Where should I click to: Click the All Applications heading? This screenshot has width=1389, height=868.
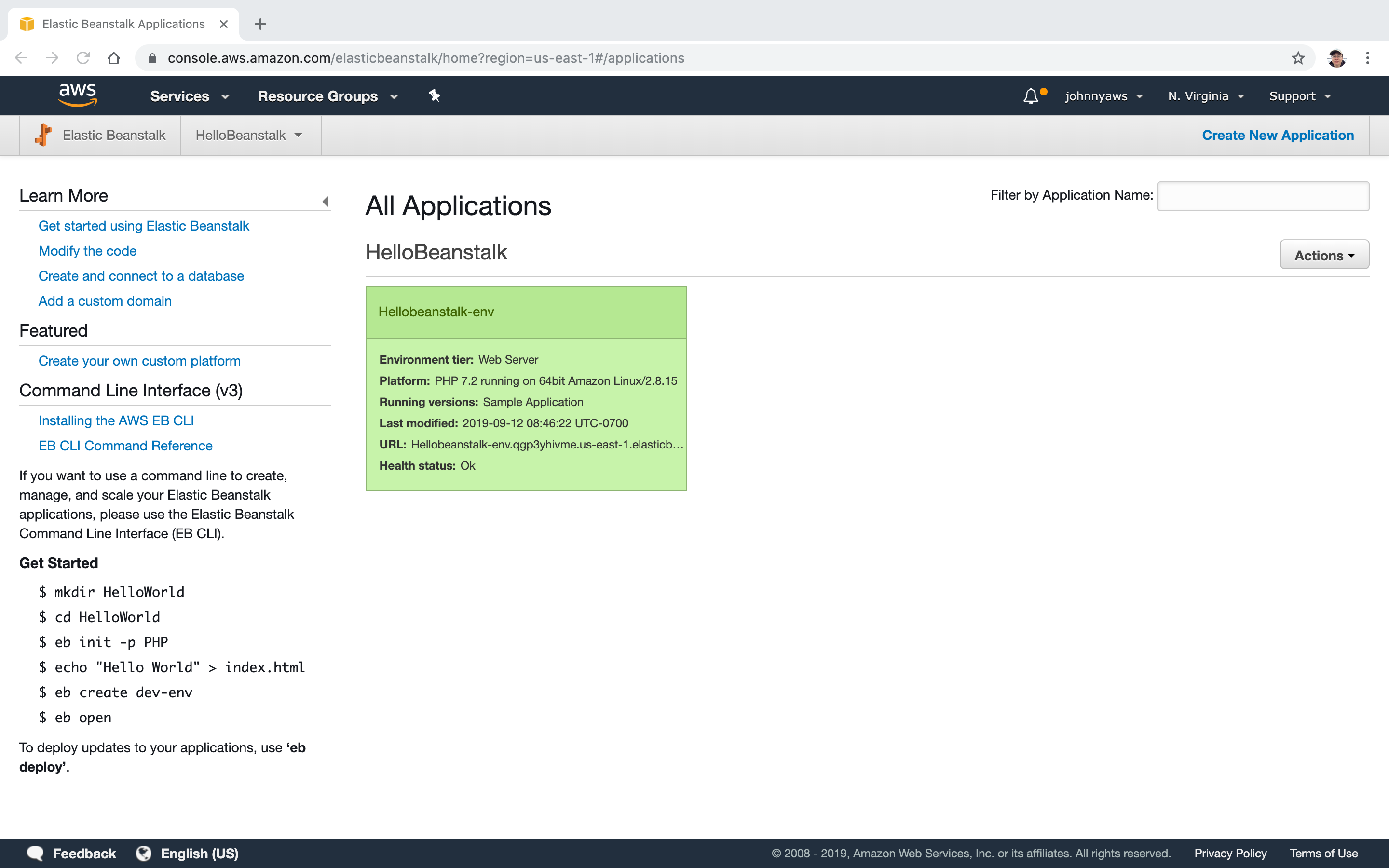(x=458, y=205)
